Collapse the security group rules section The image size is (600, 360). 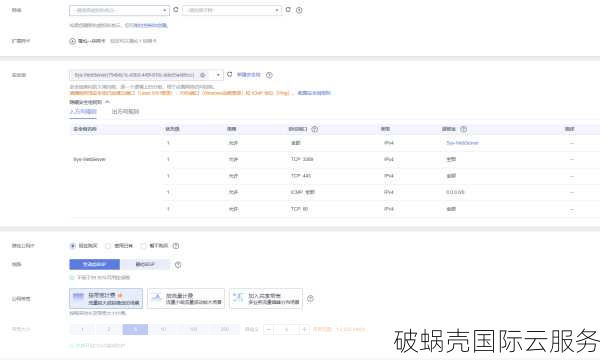90,102
